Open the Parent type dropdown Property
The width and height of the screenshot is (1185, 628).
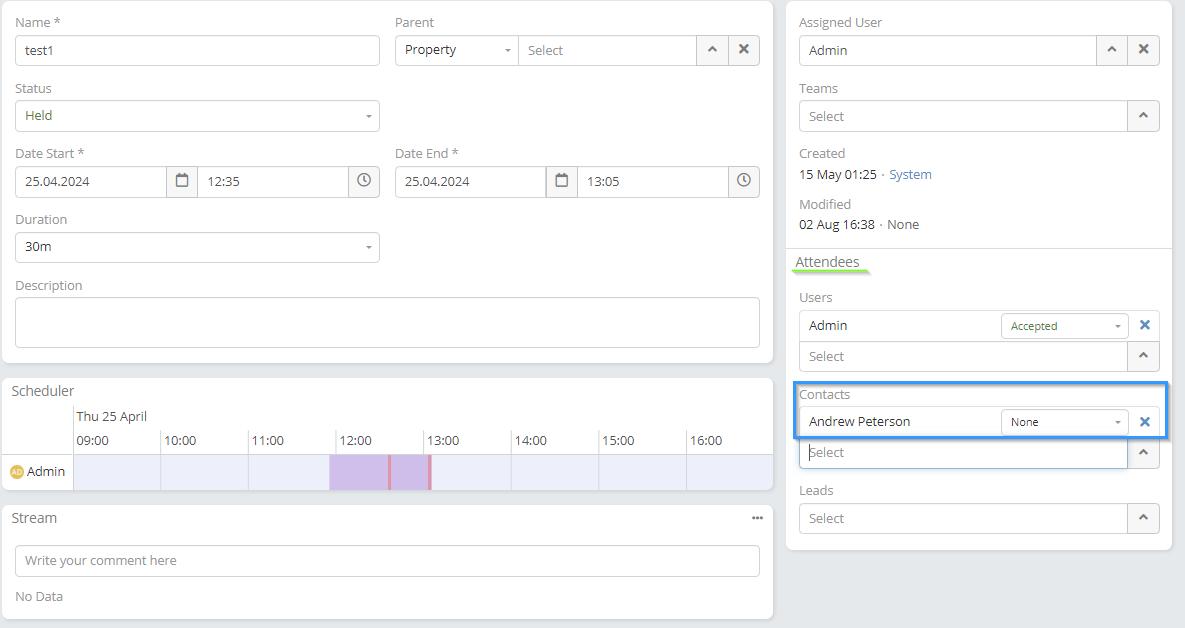[456, 50]
